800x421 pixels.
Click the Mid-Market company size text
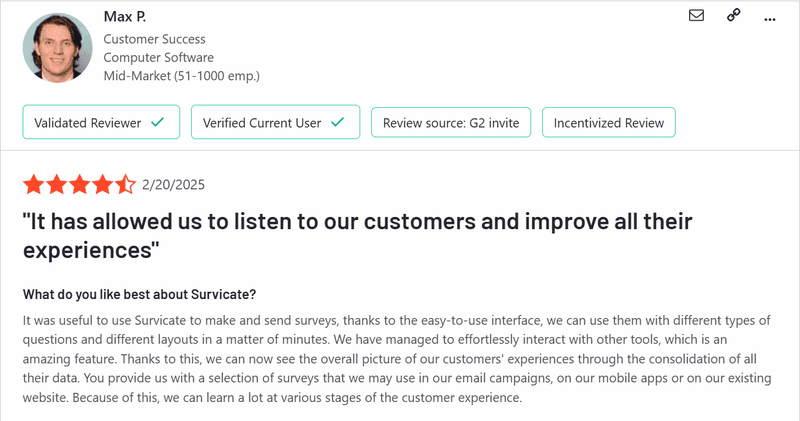point(182,75)
